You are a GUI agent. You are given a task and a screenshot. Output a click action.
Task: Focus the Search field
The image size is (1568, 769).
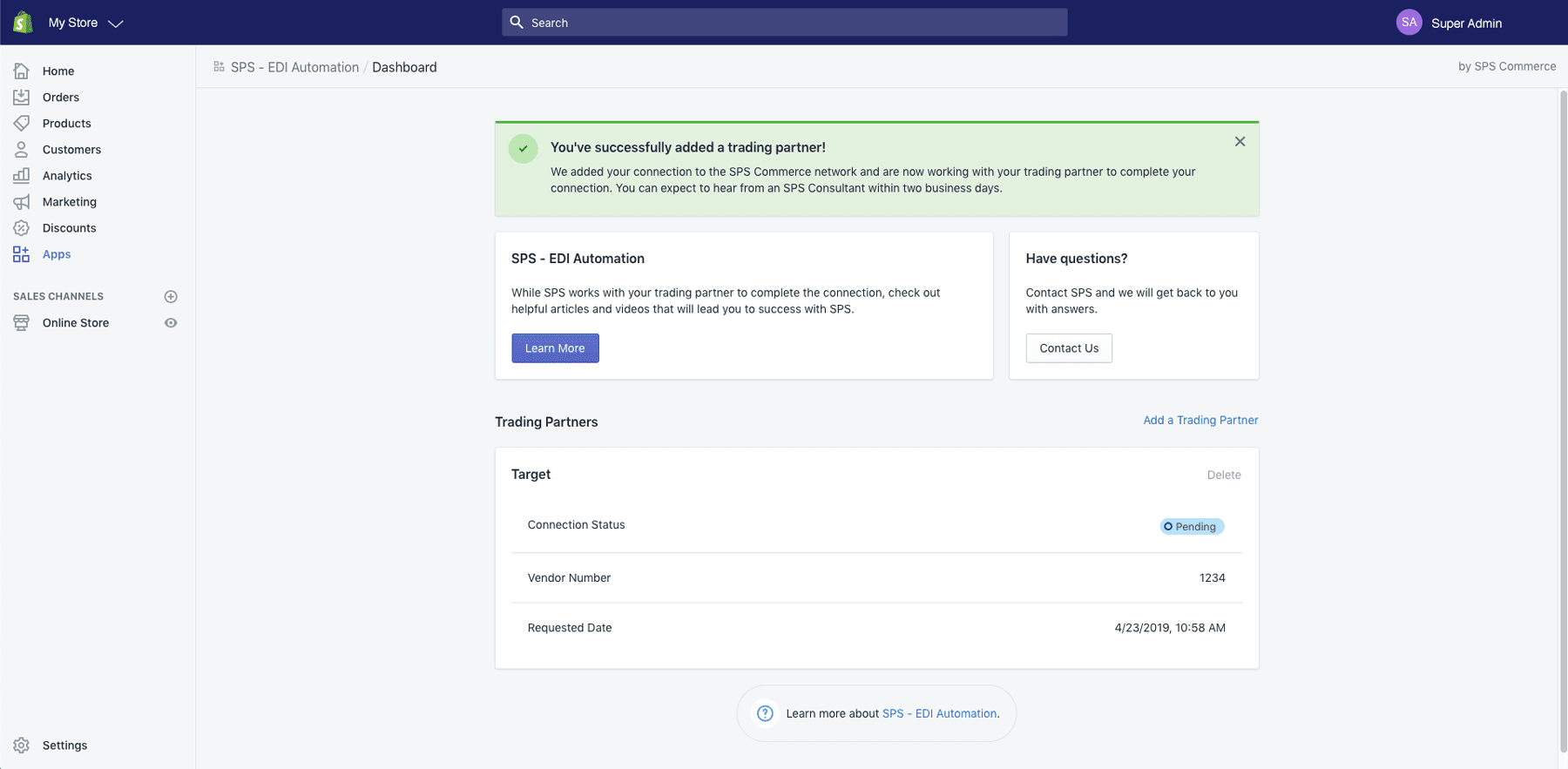point(784,23)
